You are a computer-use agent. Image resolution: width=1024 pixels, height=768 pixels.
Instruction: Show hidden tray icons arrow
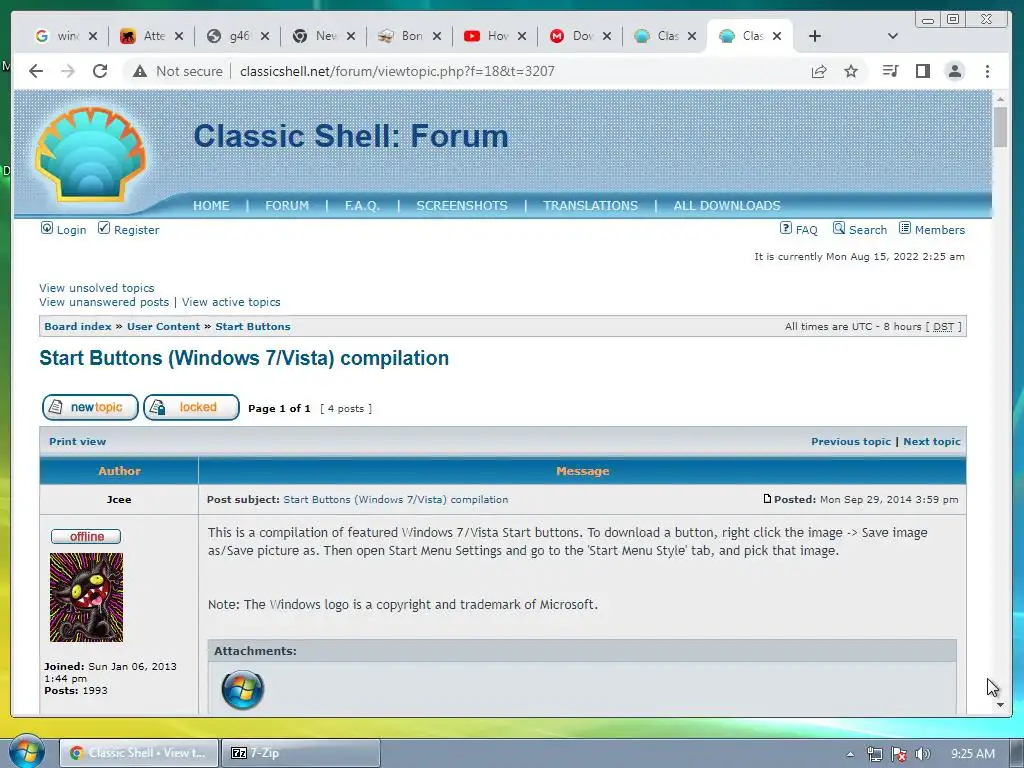click(x=850, y=754)
